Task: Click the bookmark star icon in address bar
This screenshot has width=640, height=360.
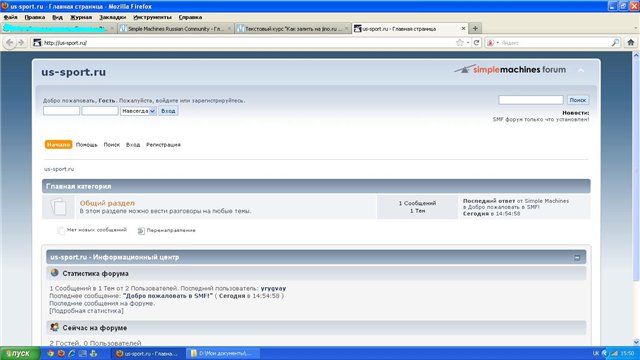Action: 460,42
